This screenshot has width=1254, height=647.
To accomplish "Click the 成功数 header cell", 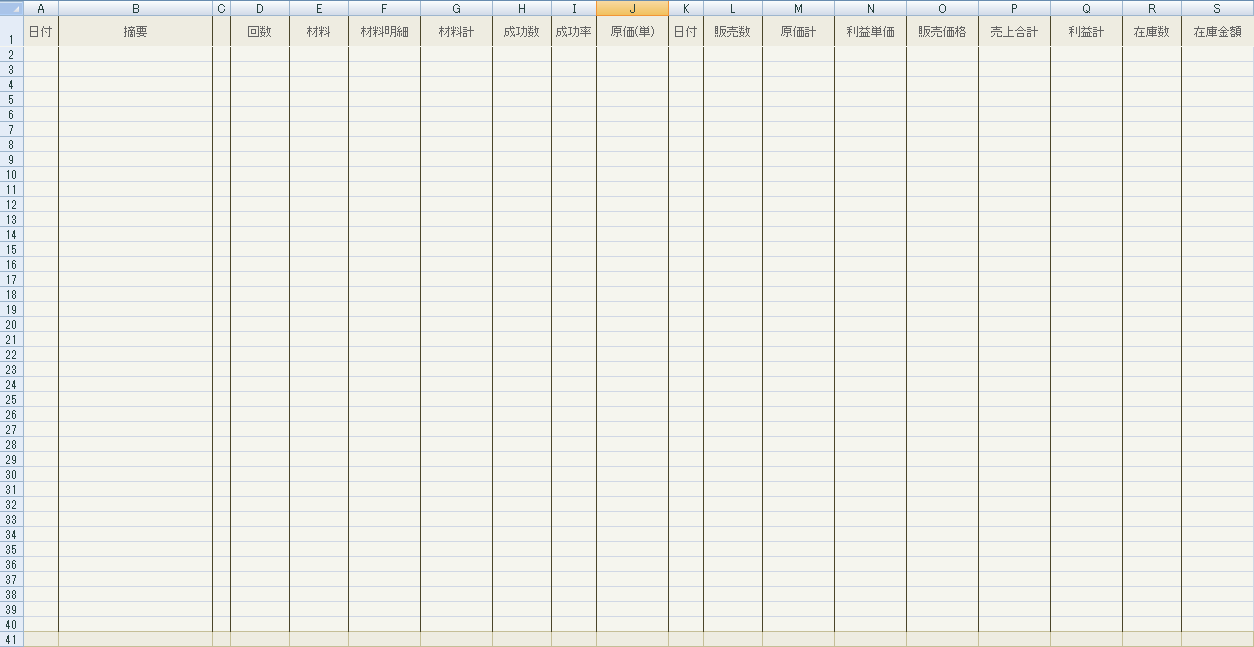I will point(522,31).
